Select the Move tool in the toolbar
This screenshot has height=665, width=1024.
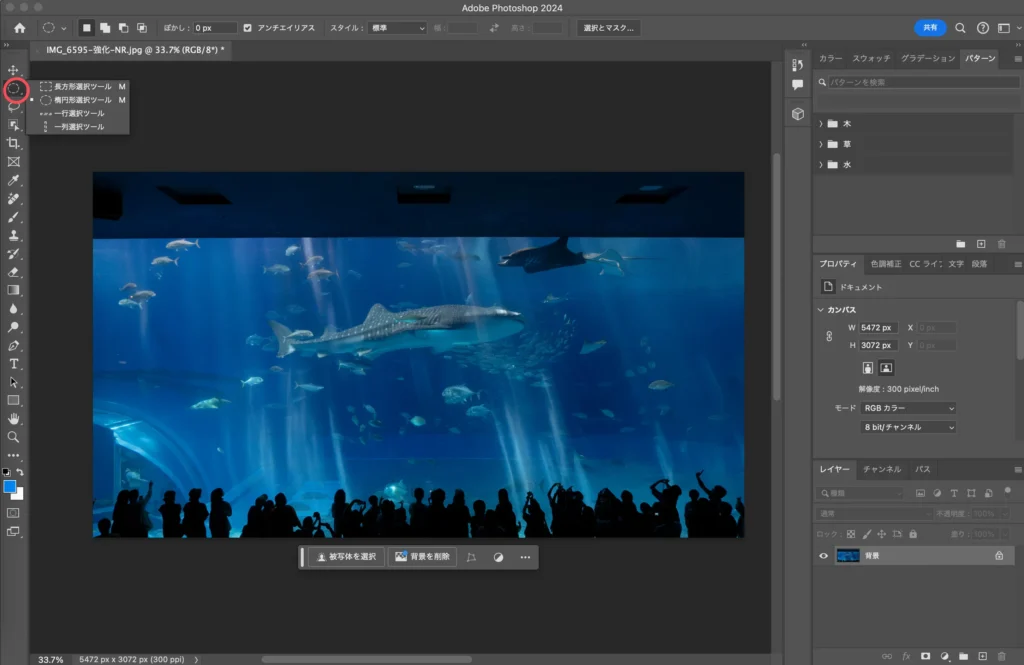[14, 70]
